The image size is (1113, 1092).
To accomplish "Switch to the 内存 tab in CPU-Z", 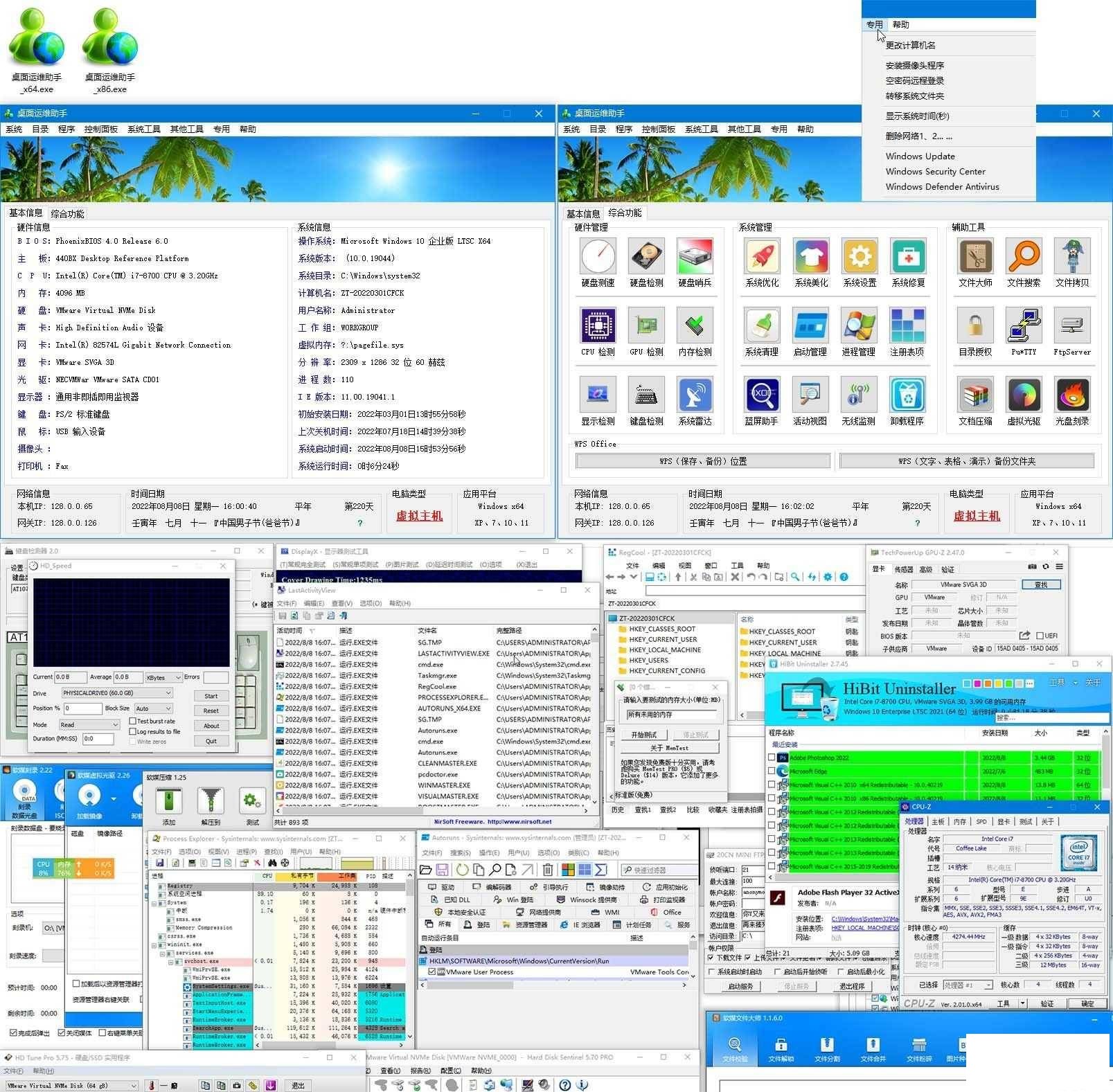I will [x=959, y=822].
